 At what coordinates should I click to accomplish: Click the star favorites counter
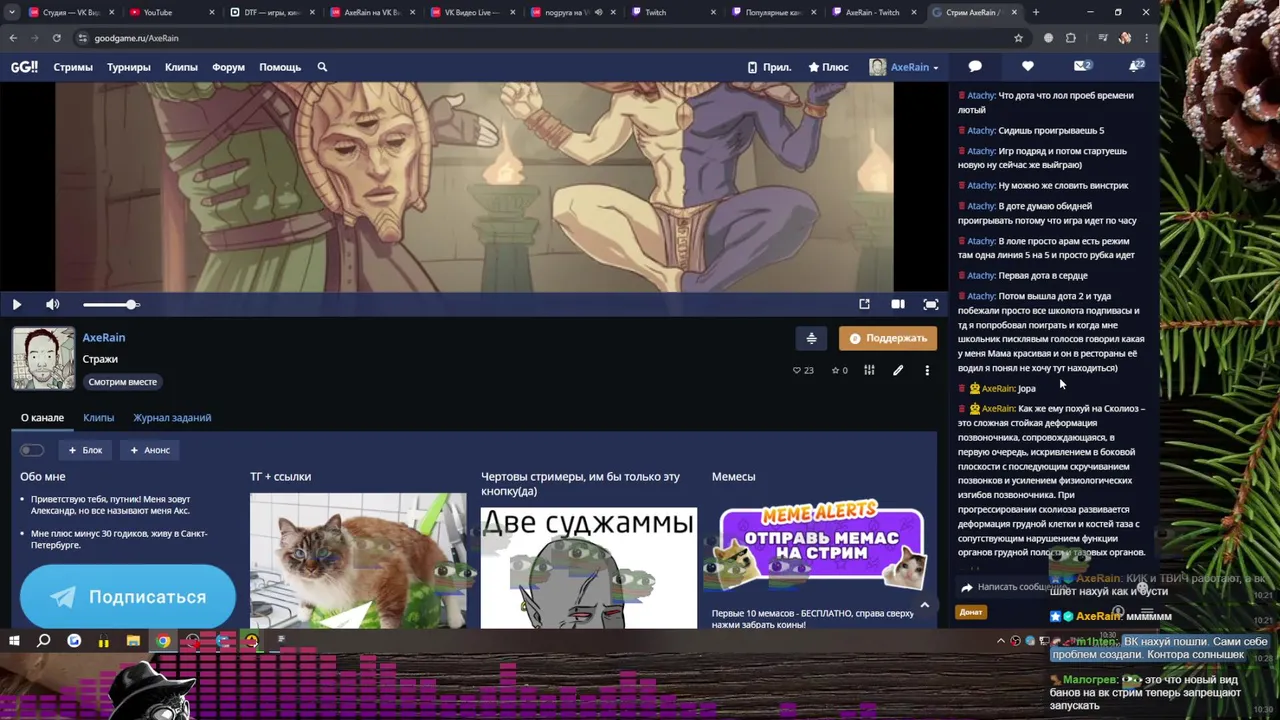tap(839, 370)
